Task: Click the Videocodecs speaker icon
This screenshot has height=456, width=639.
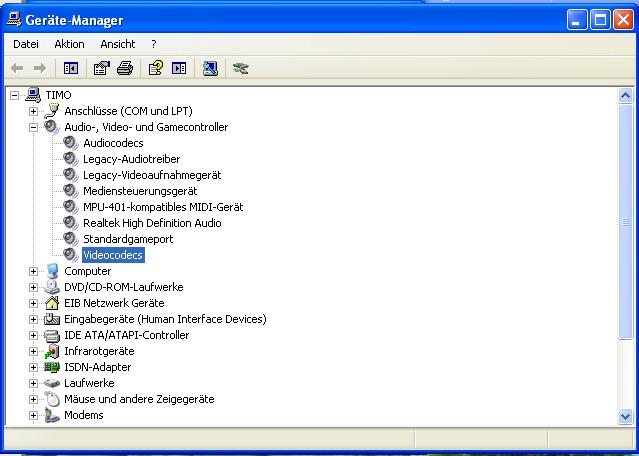Action: pos(71,255)
